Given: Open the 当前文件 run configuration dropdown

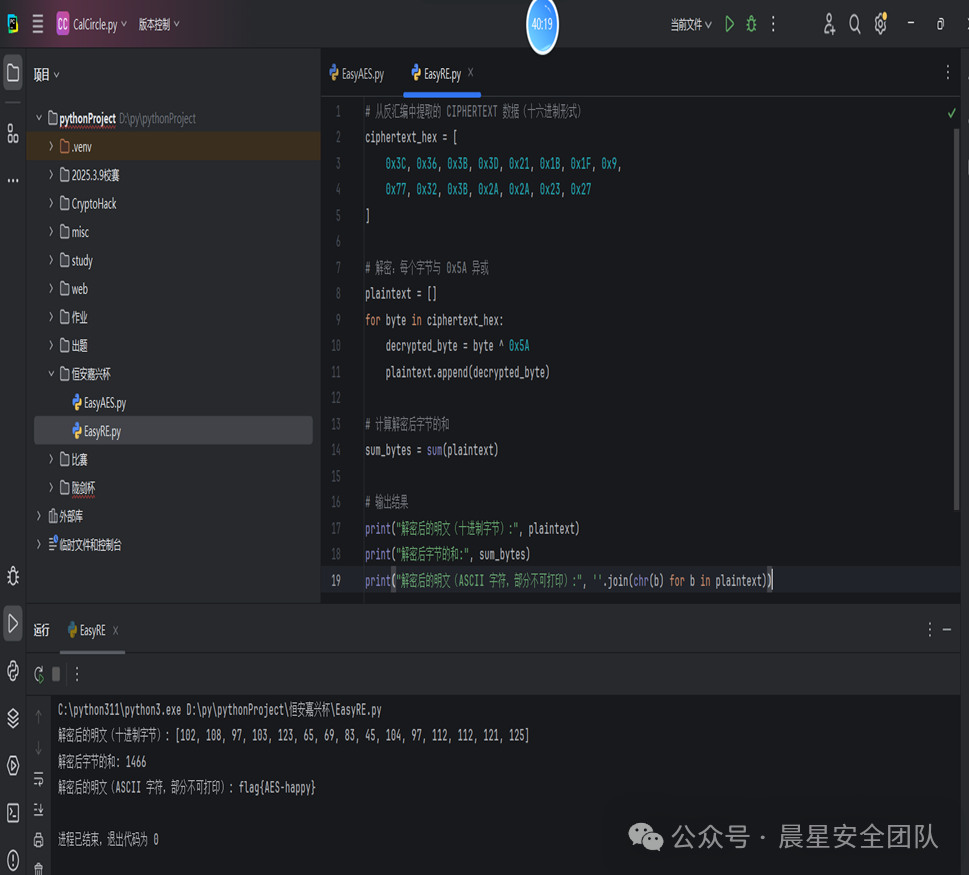Looking at the screenshot, I should 691,24.
